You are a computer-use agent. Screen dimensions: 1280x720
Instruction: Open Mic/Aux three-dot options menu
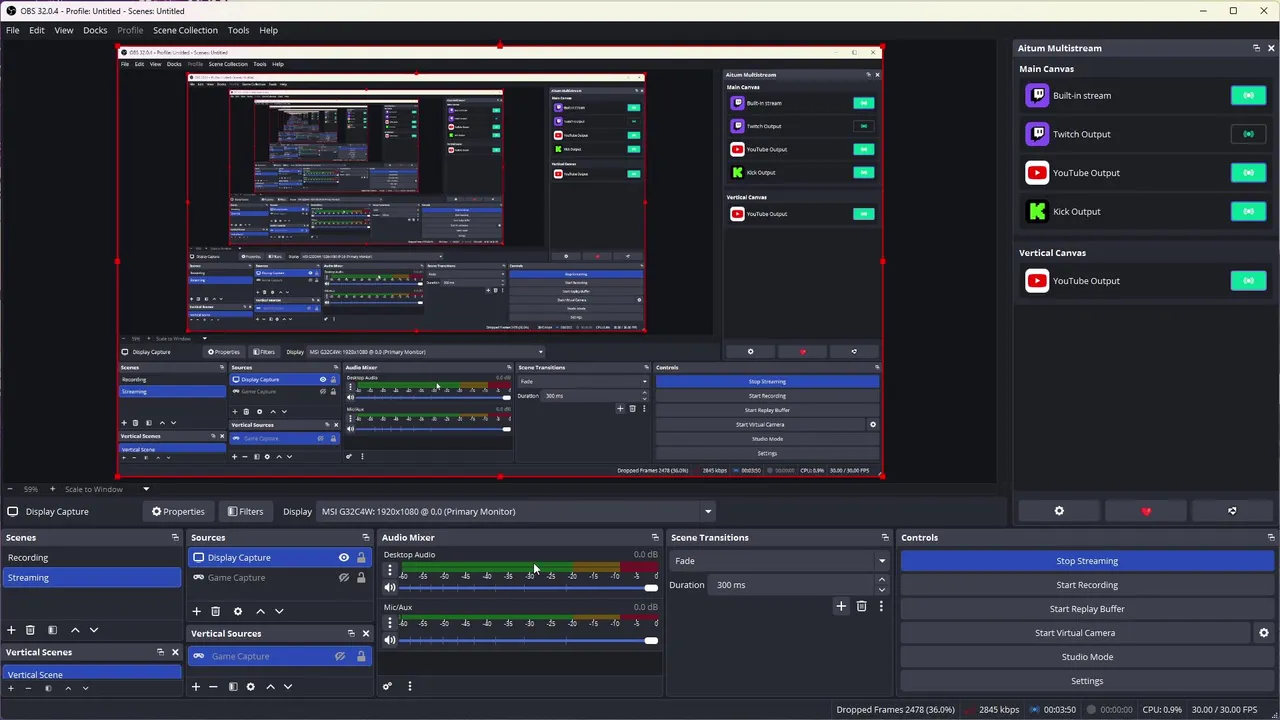coord(390,623)
